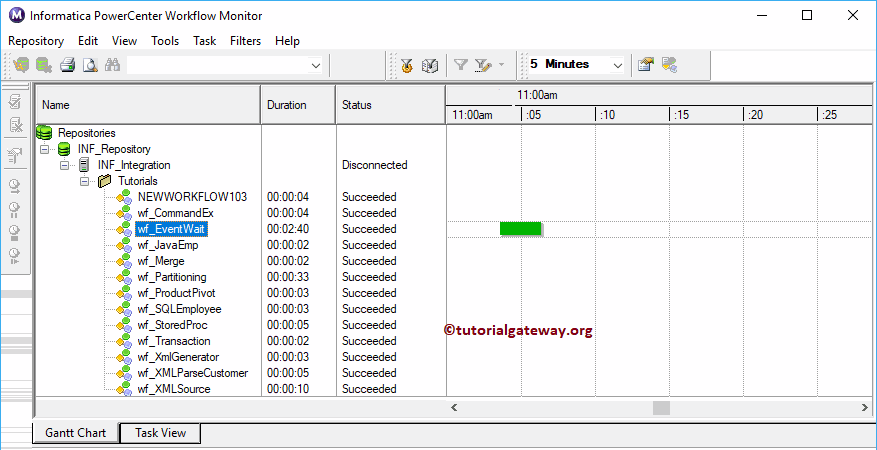Open the Filters menu
This screenshot has width=877, height=450.
245,41
